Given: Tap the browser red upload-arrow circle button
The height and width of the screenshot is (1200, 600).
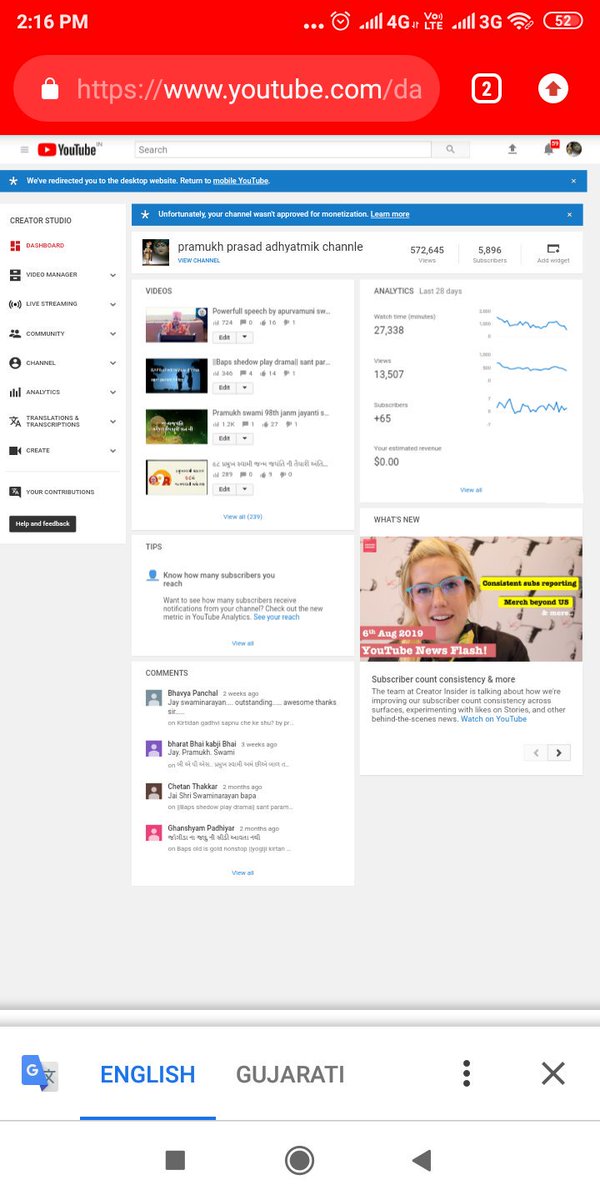Looking at the screenshot, I should tap(553, 89).
